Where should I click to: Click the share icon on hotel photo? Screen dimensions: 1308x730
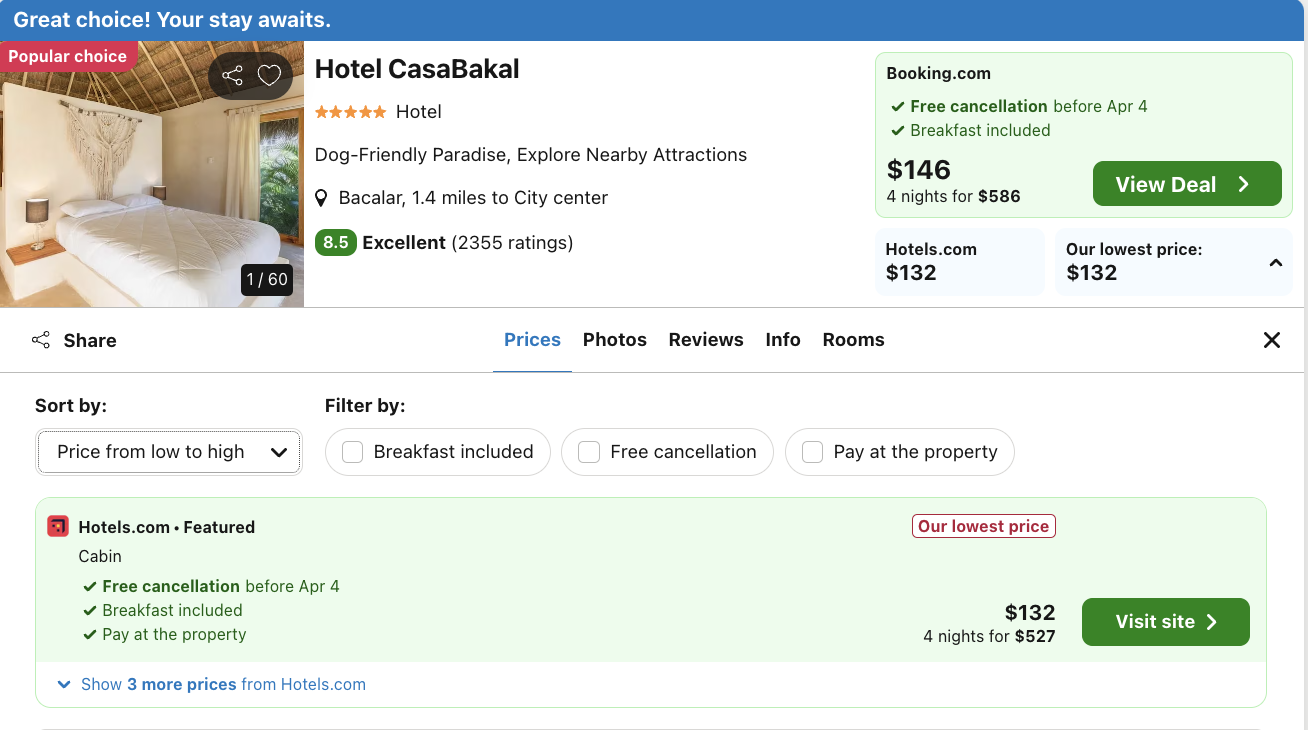(232, 76)
